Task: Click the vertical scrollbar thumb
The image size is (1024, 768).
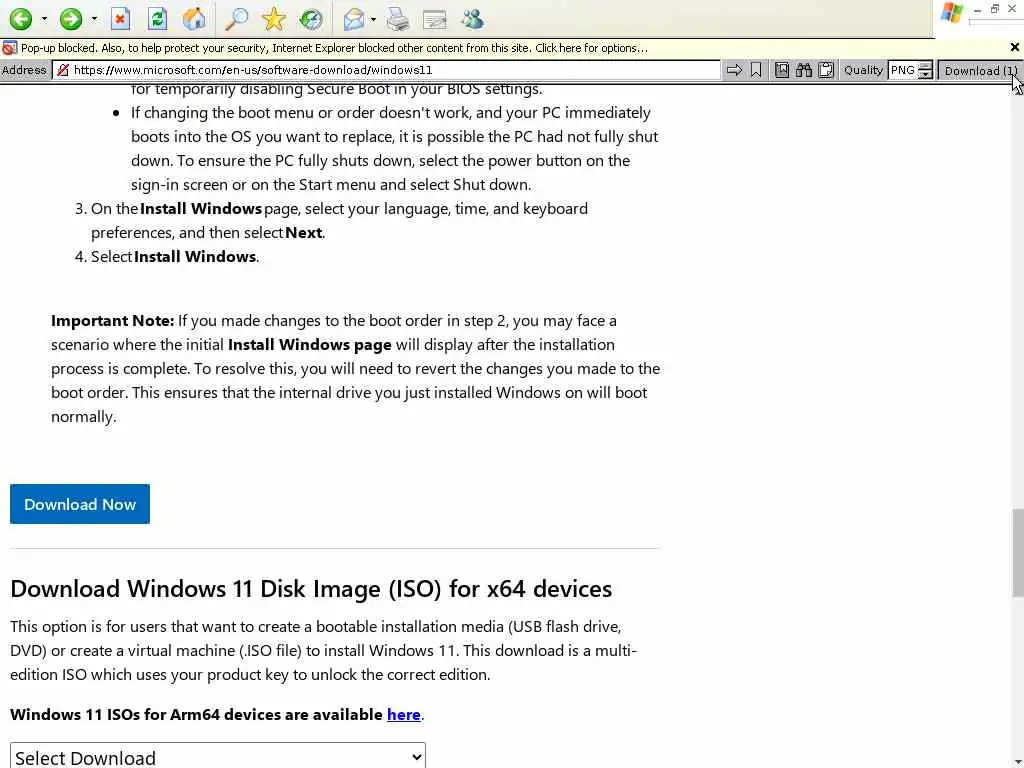Action: (1017, 552)
